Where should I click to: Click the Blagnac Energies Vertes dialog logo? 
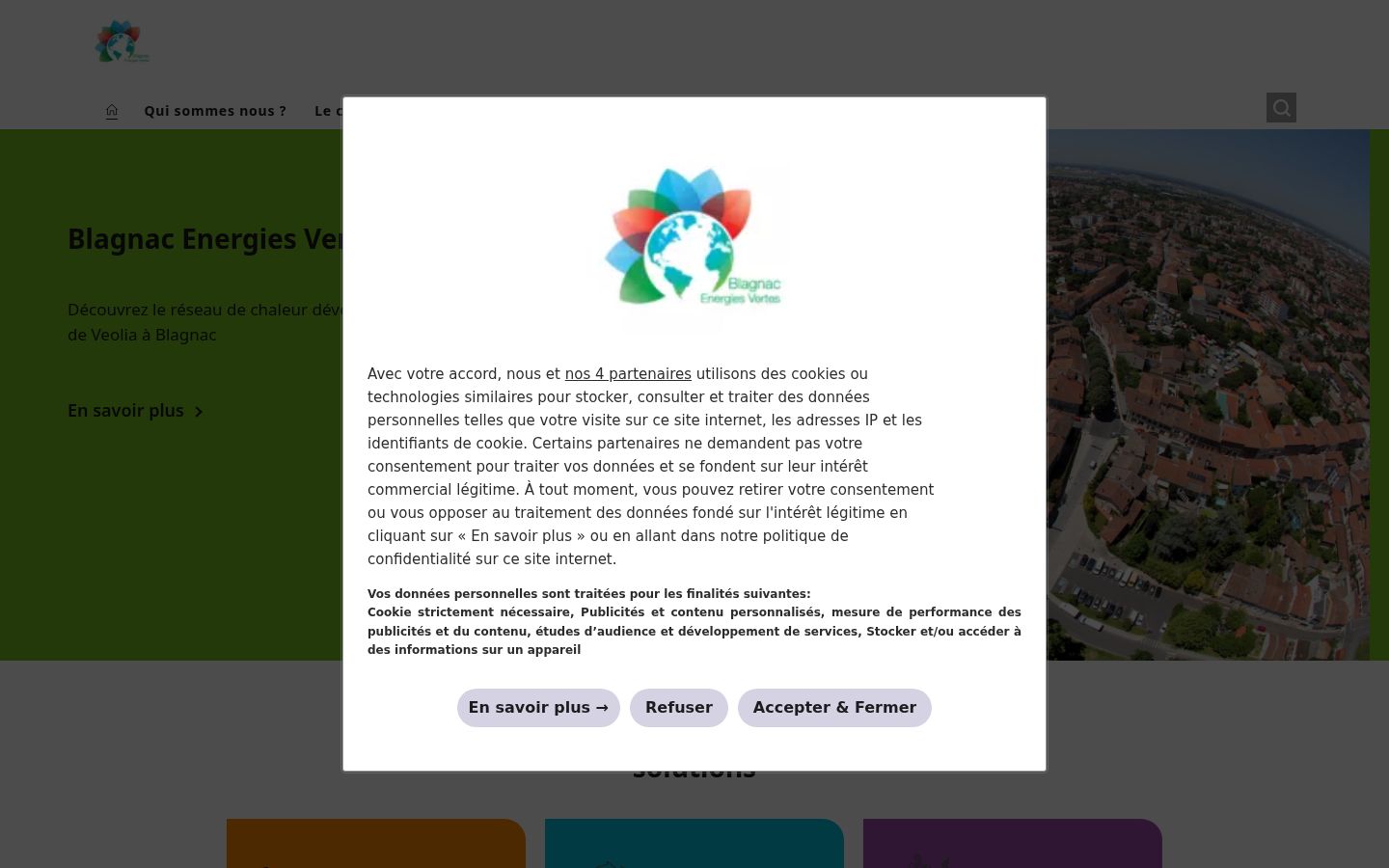694,238
